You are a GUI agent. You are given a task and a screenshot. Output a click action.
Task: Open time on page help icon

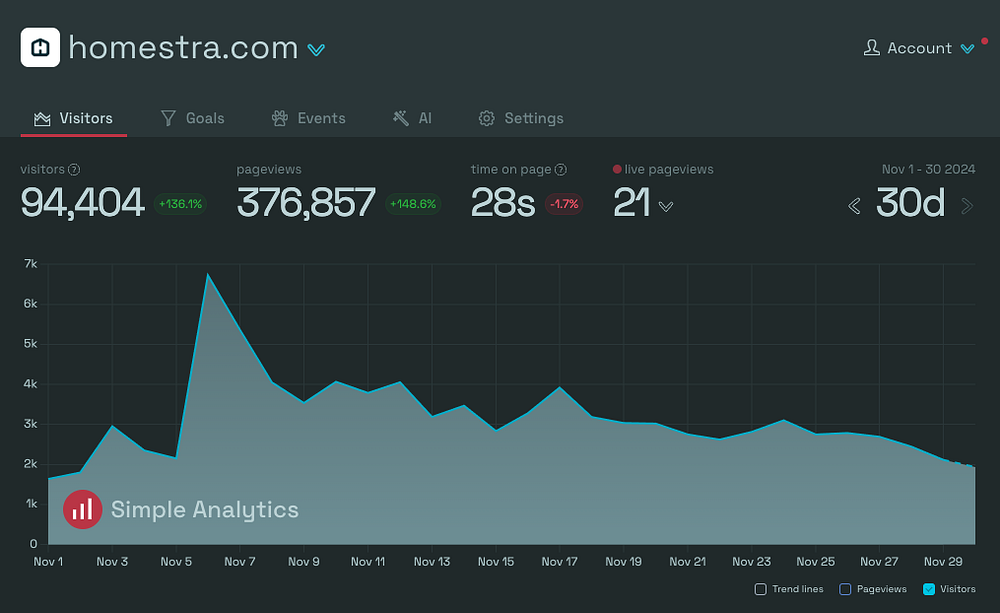click(x=561, y=170)
